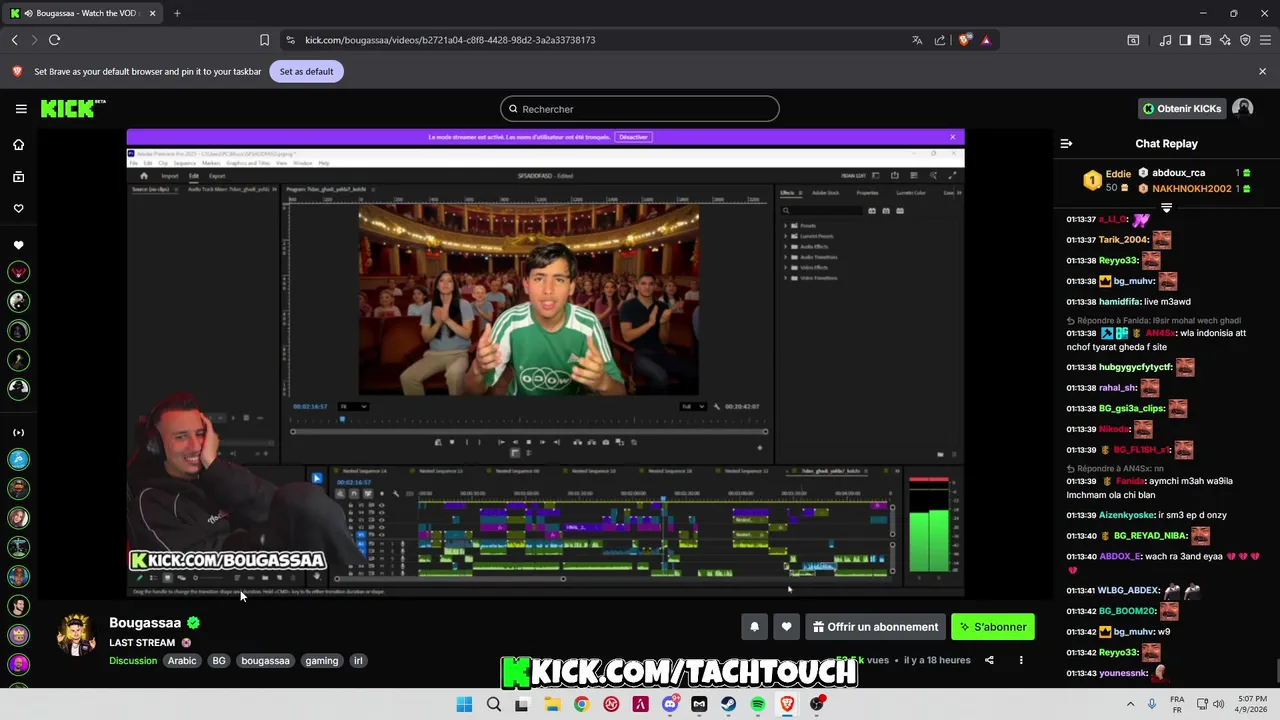Click Set as default button

[x=306, y=71]
